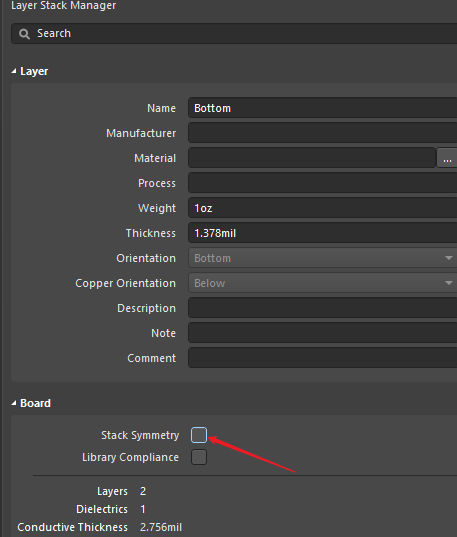The width and height of the screenshot is (457, 537).
Task: Open the Material browse ellipsis button
Action: pos(447,158)
